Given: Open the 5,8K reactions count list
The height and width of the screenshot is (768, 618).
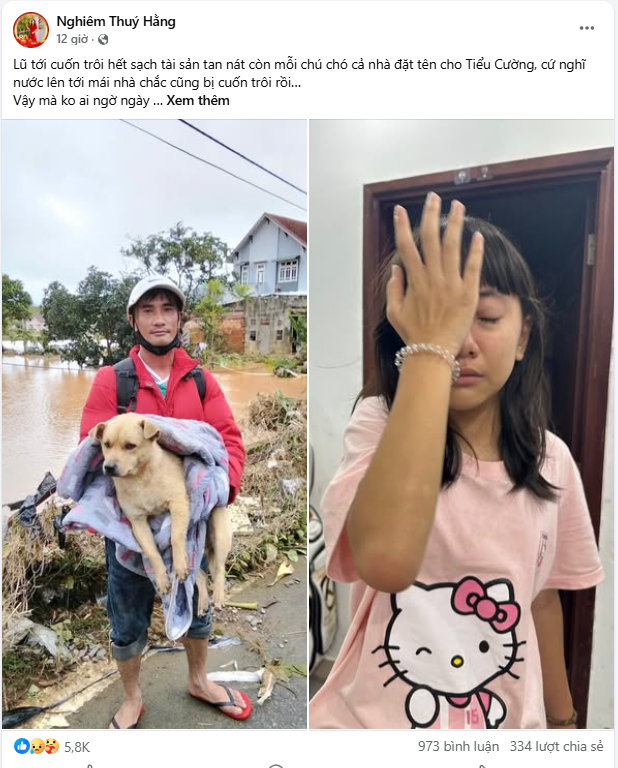Looking at the screenshot, I should click(x=77, y=747).
